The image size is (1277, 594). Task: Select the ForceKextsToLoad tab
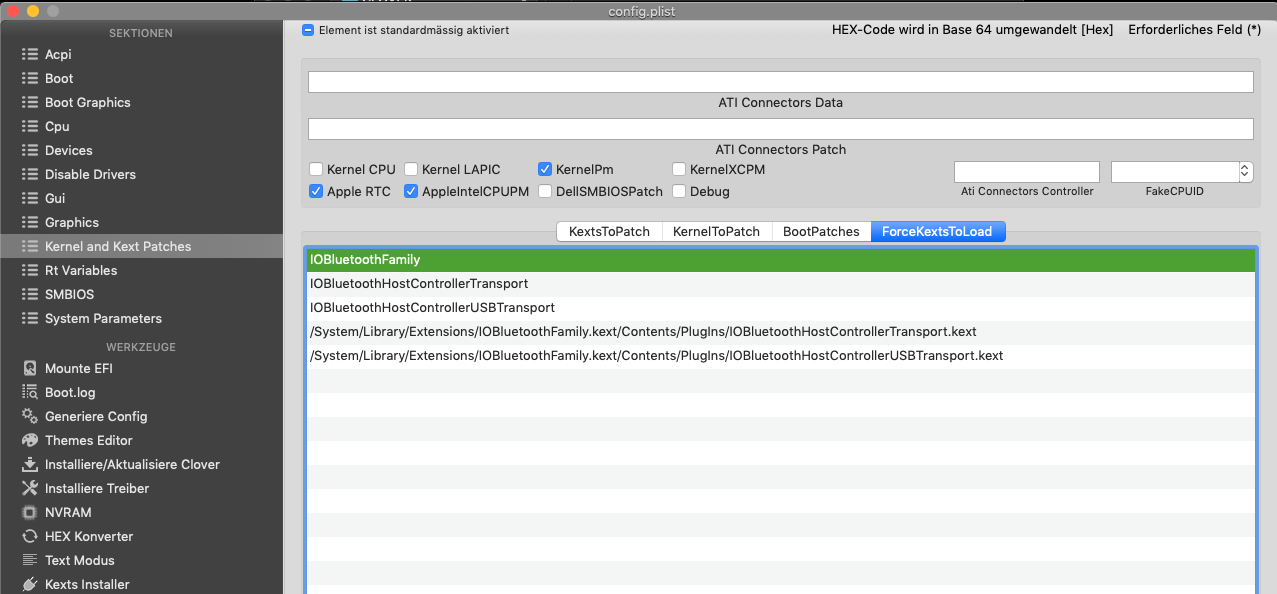pos(937,231)
